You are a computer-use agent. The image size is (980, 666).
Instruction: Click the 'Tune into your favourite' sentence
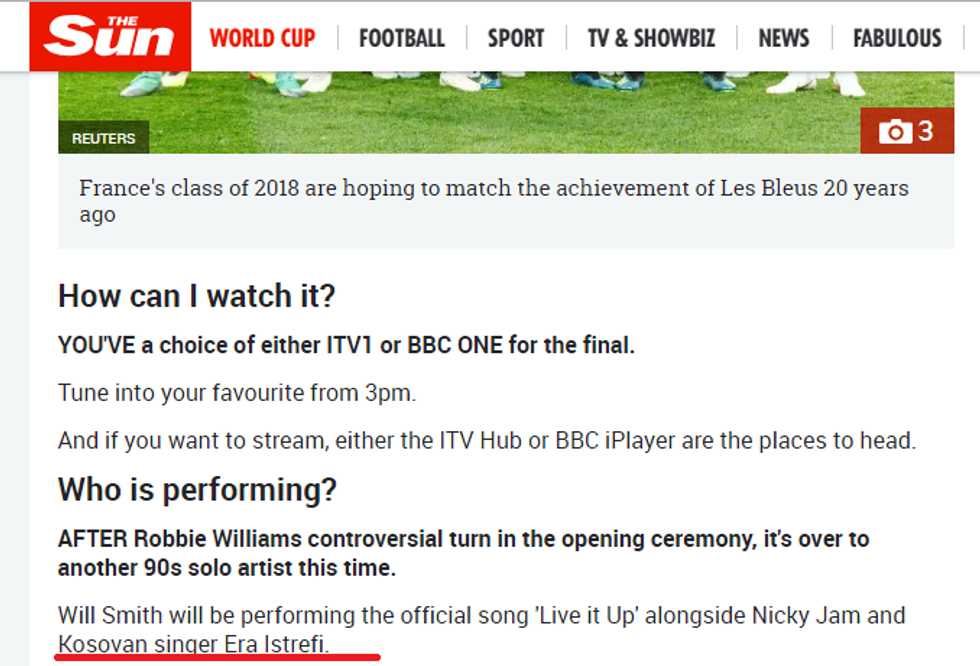pos(236,392)
